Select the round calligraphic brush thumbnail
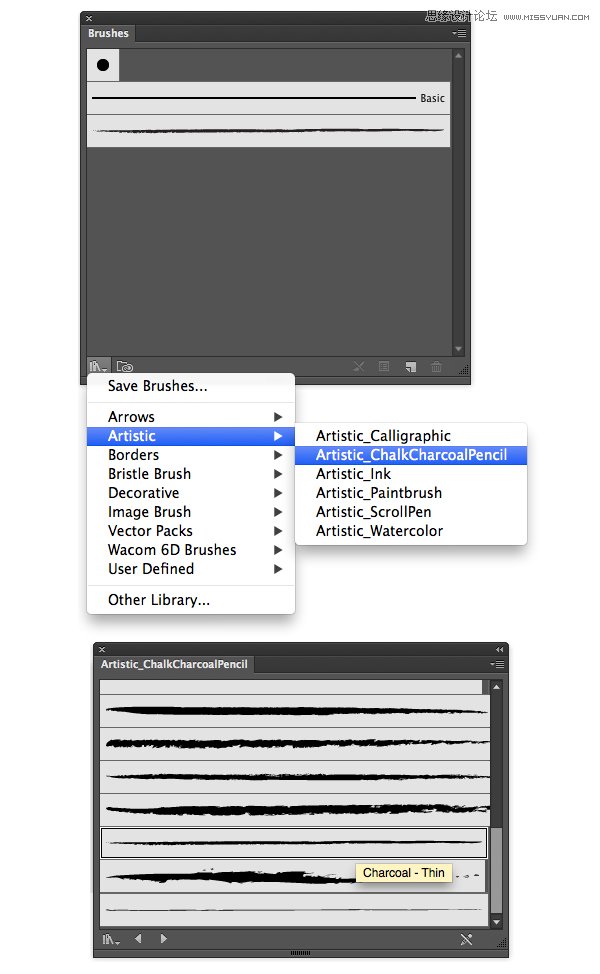The width and height of the screenshot is (600, 974). tap(103, 65)
